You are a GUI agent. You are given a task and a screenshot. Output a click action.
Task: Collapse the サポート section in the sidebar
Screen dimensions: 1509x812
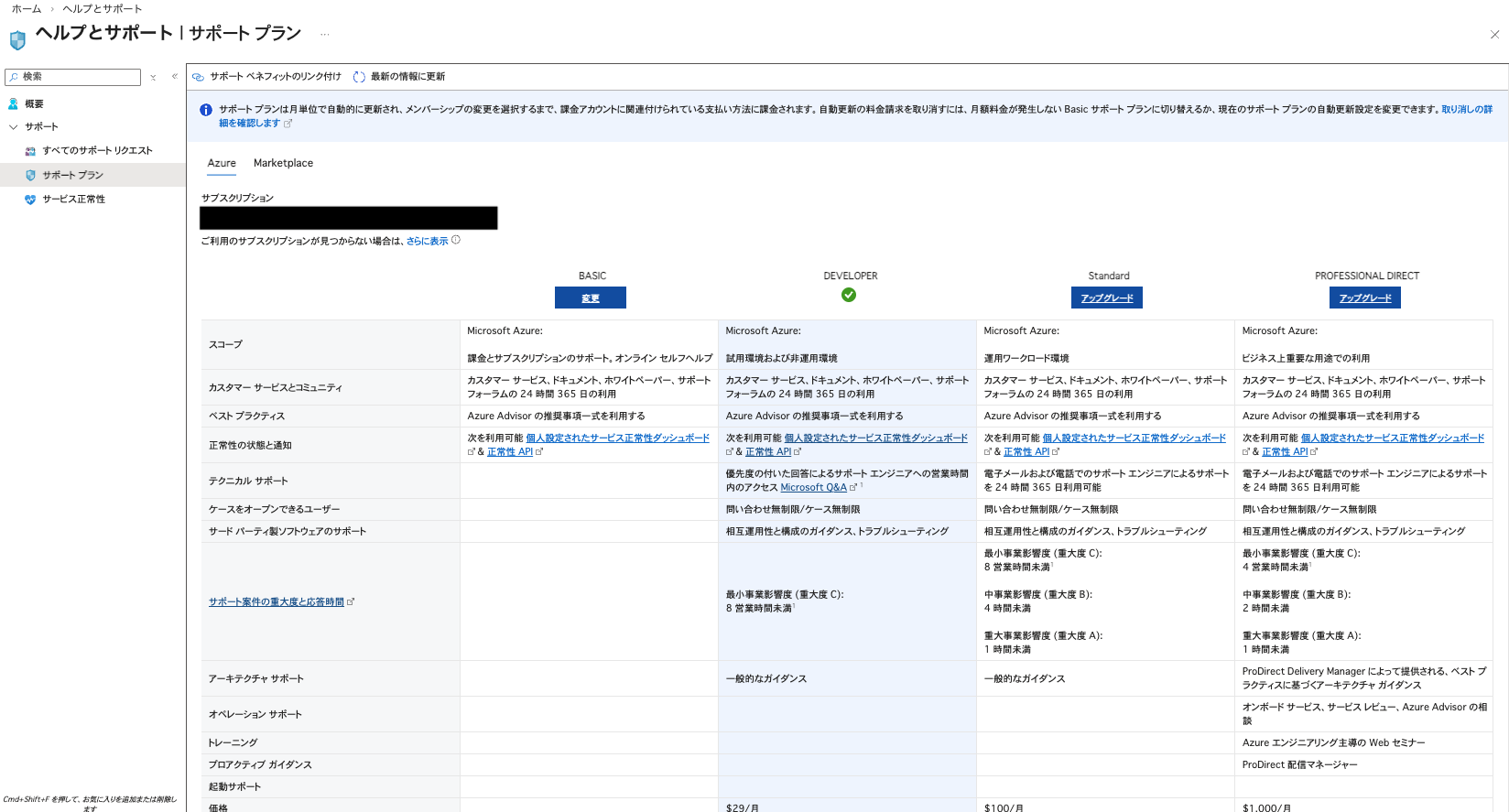[x=13, y=127]
